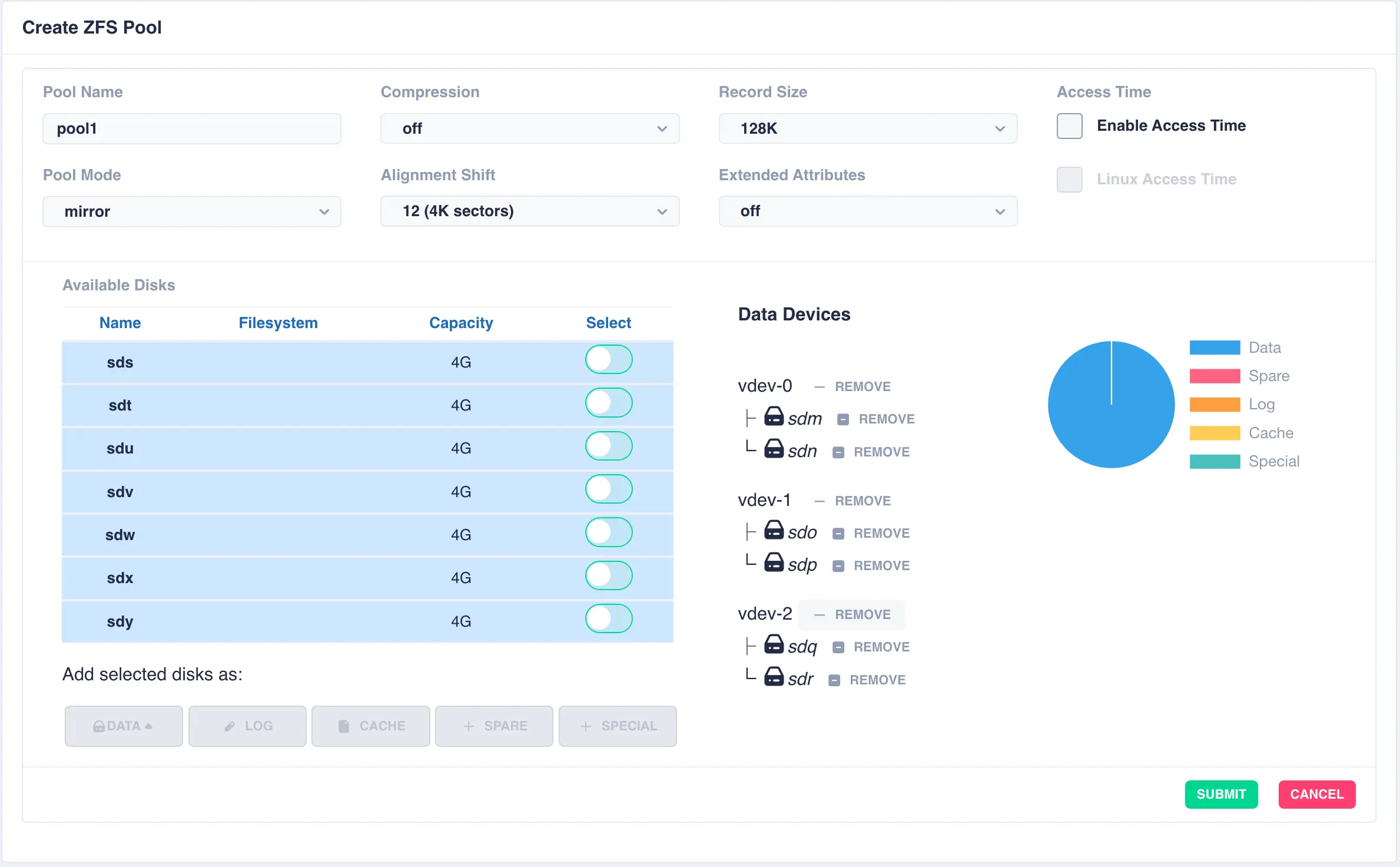Click the dash icon for vdev-0 REMOVE

[819, 387]
